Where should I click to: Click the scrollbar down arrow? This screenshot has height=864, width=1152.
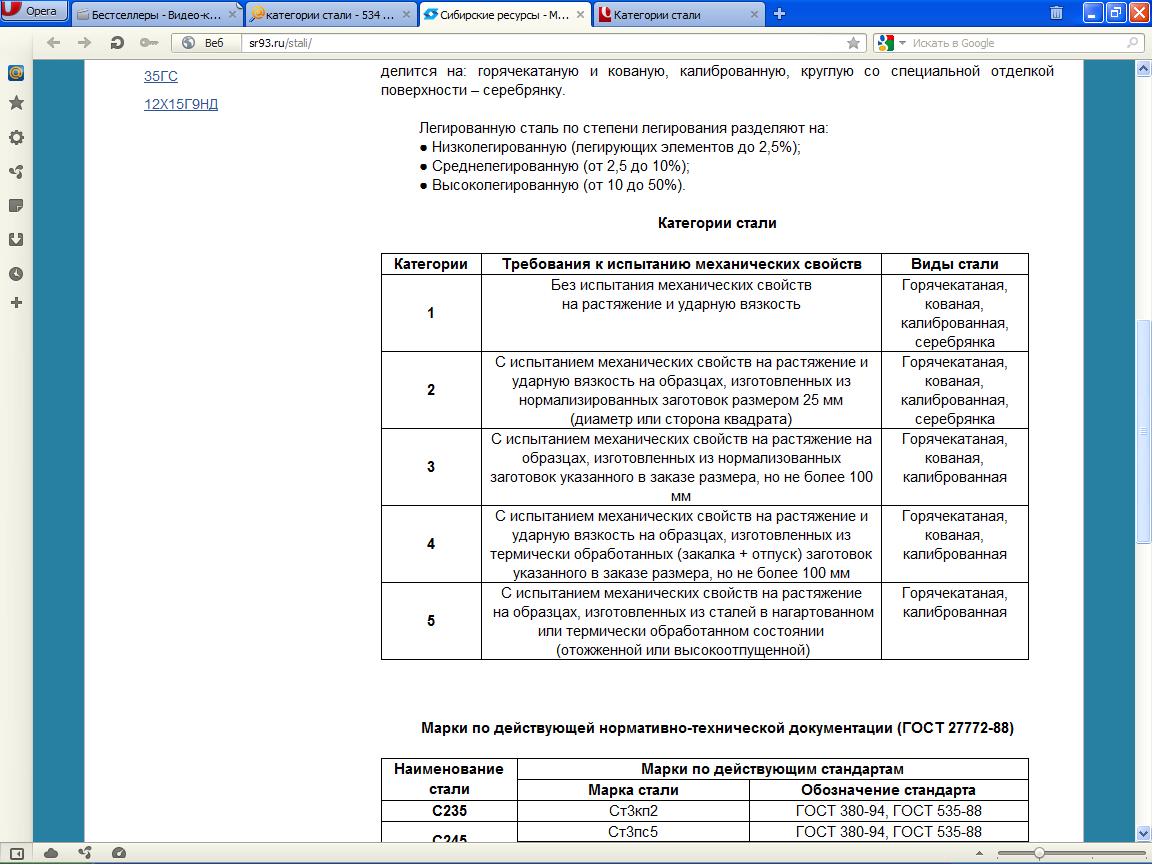(1143, 833)
